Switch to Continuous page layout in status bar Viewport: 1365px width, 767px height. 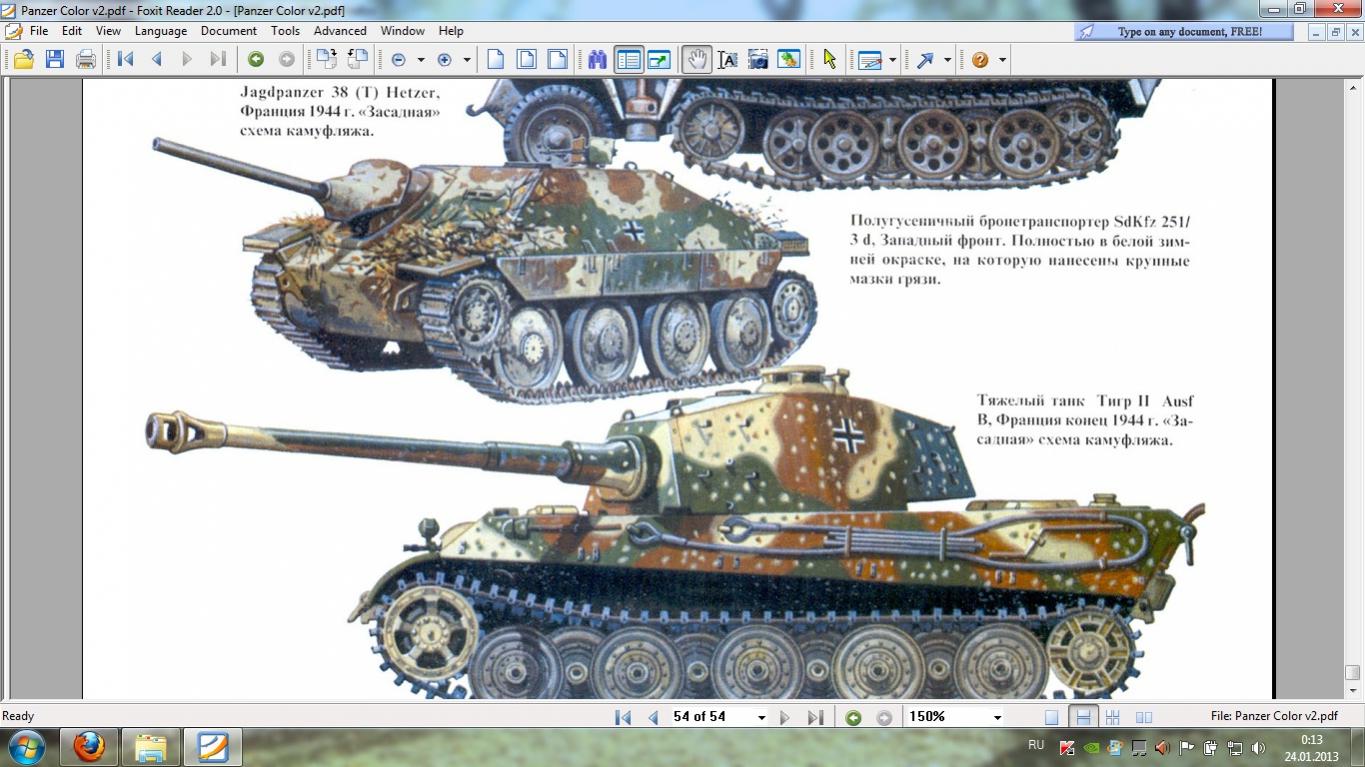pos(1082,717)
